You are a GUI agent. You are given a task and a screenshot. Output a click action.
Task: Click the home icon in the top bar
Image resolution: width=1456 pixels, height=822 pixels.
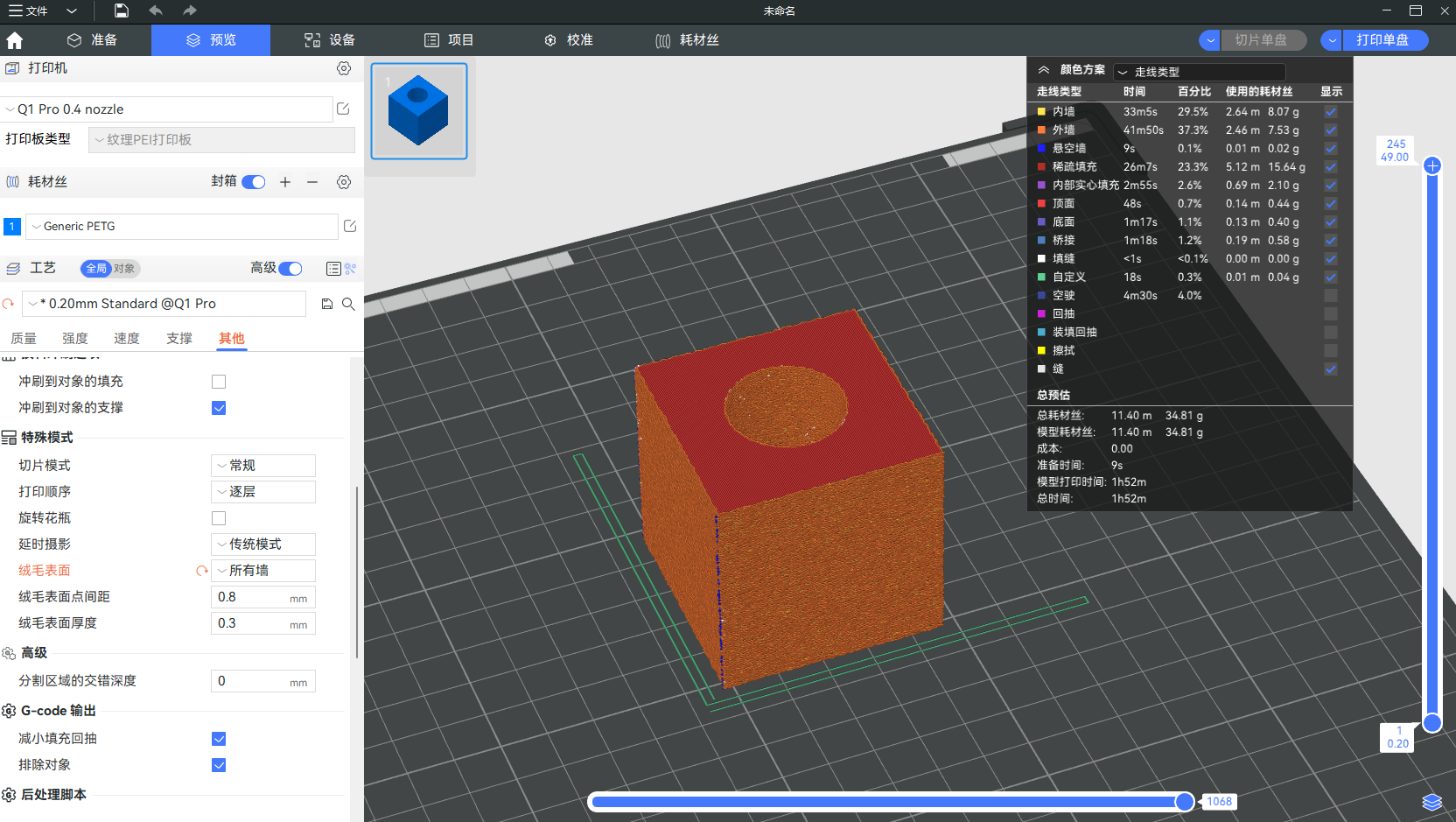pos(15,40)
